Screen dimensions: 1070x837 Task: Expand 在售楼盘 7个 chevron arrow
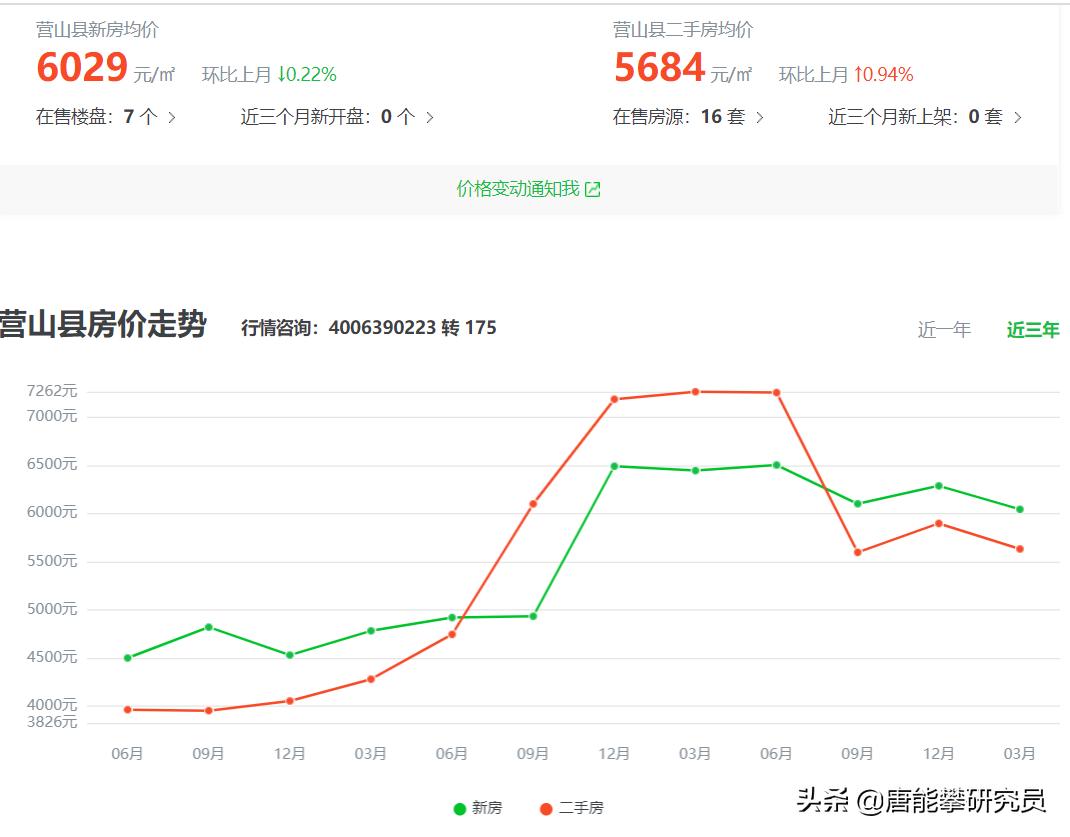tap(172, 118)
